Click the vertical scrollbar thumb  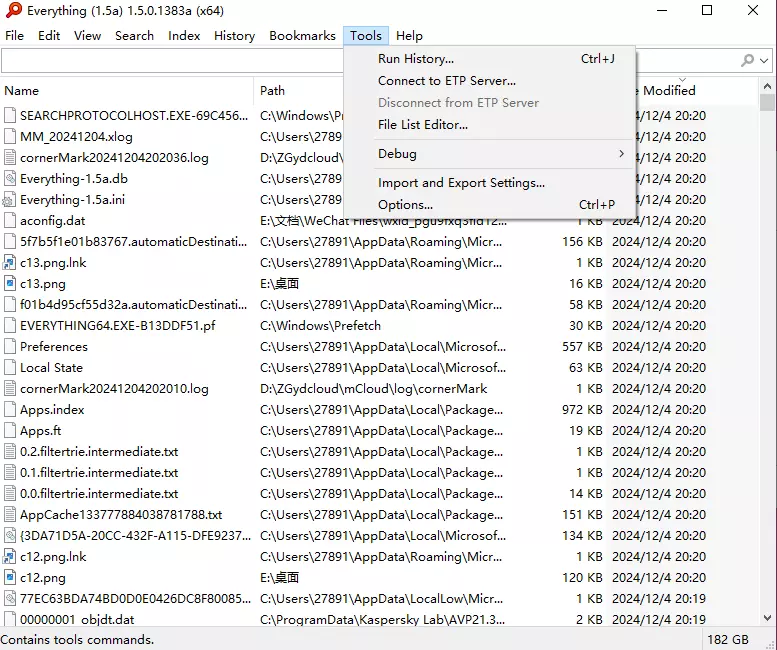pos(767,103)
